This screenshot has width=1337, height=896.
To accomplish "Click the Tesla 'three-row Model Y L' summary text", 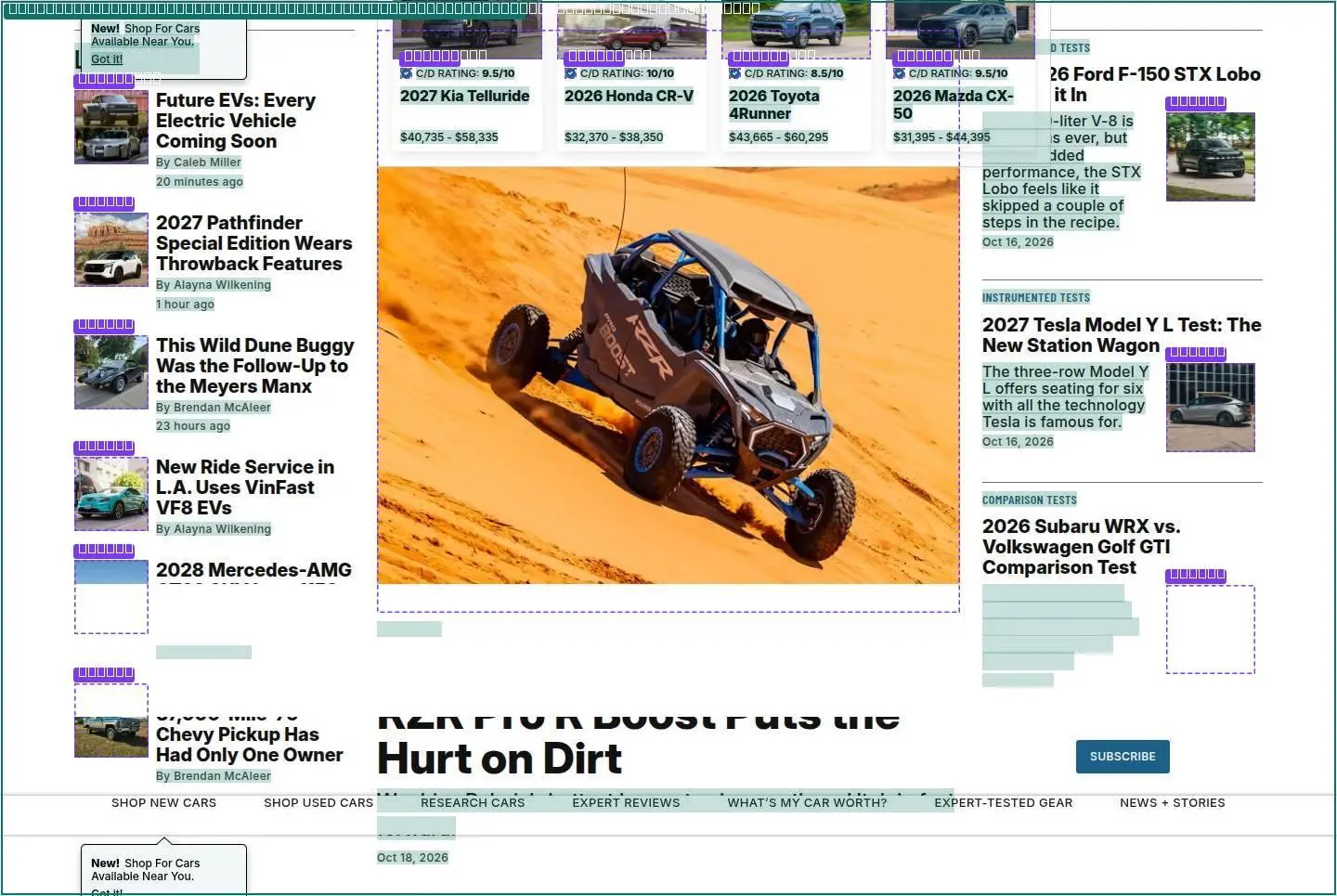I will point(1065,397).
